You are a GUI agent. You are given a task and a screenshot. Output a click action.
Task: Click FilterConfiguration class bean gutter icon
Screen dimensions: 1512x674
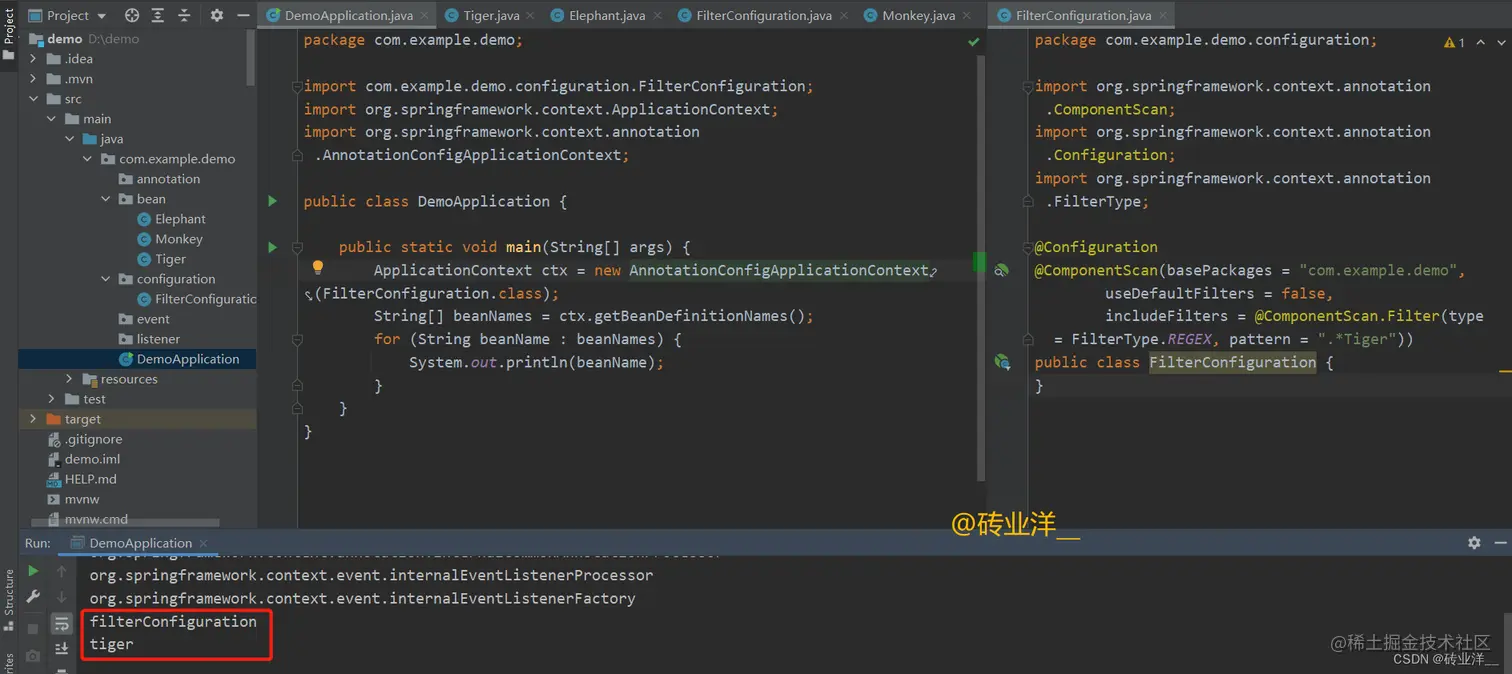[x=1002, y=362]
